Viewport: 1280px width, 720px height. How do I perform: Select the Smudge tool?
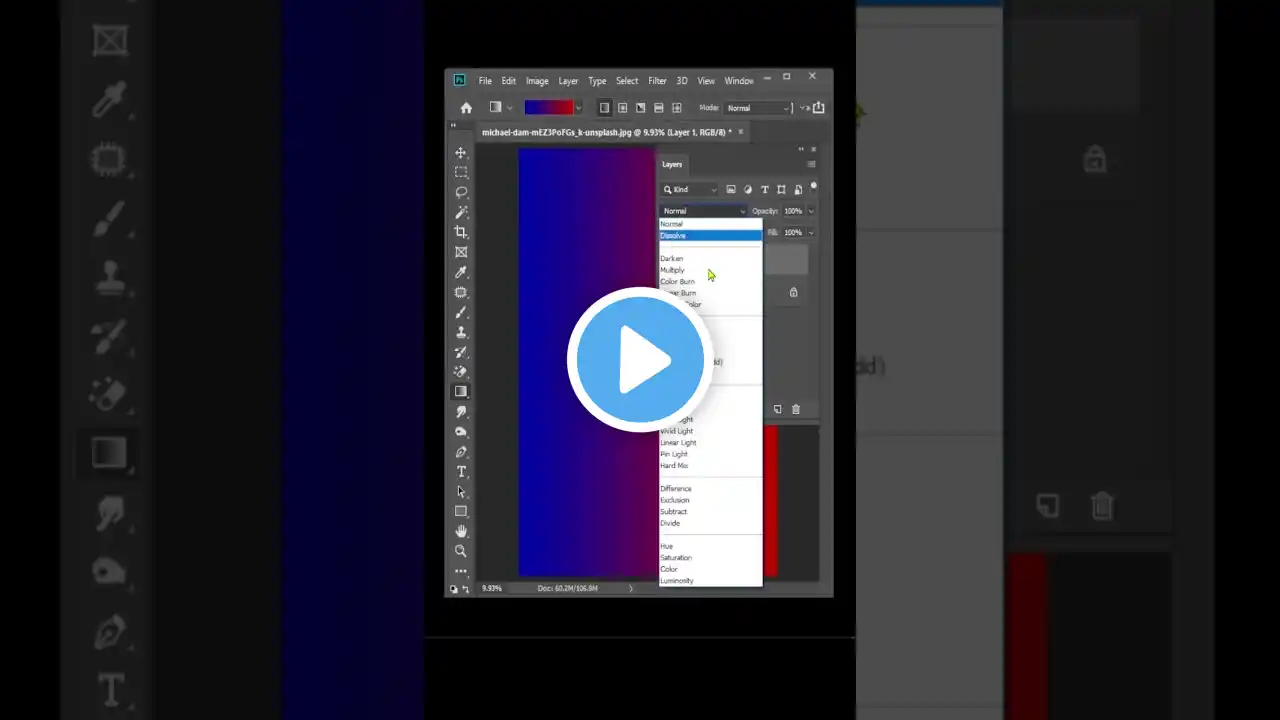[x=461, y=412]
